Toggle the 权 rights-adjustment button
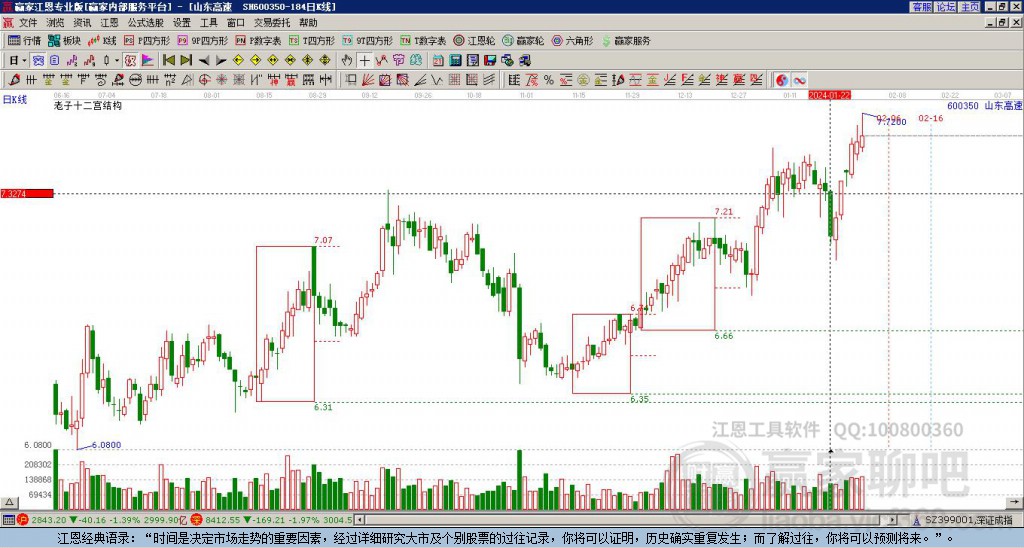This screenshot has height=548, width=1024. pyautogui.click(x=130, y=61)
